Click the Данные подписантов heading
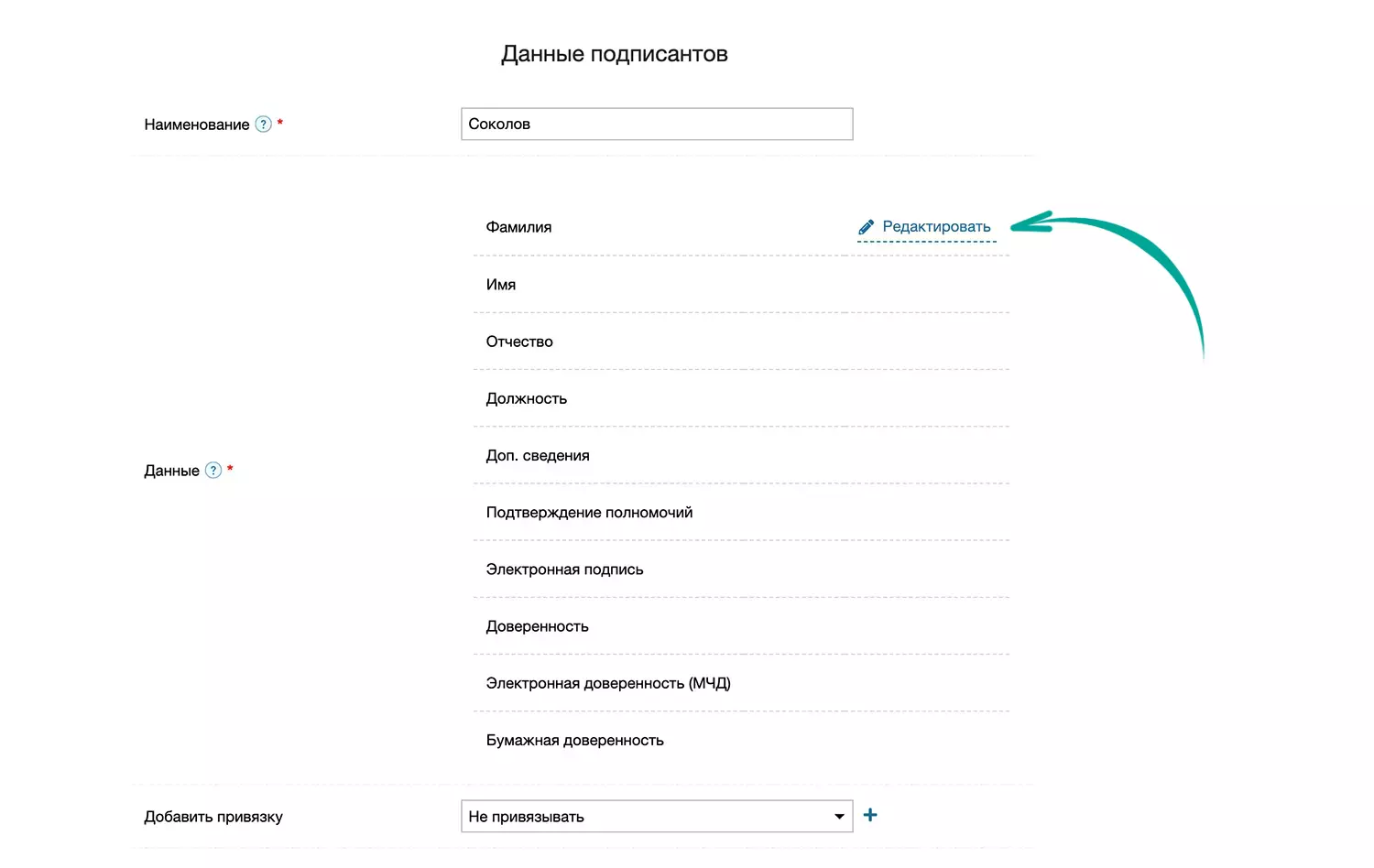Screen dimensions: 1374x868 (614, 54)
